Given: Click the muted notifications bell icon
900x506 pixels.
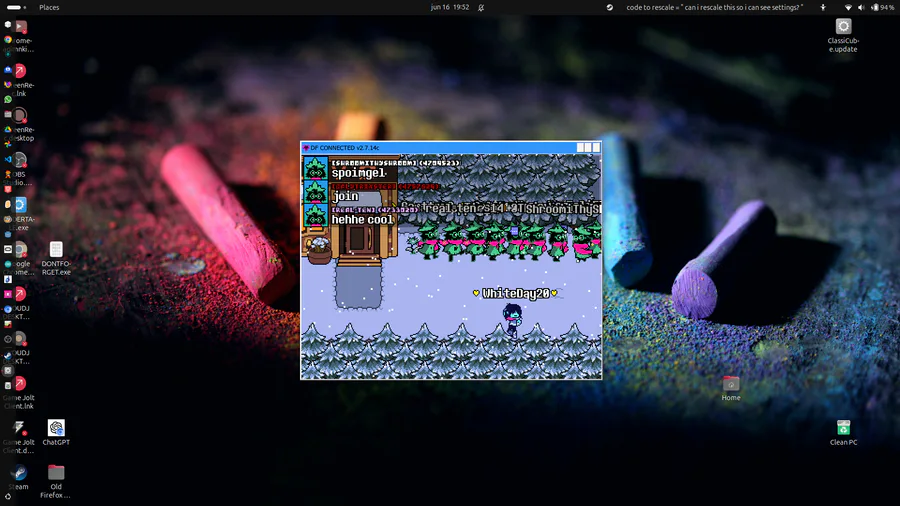Looking at the screenshot, I should 481,7.
